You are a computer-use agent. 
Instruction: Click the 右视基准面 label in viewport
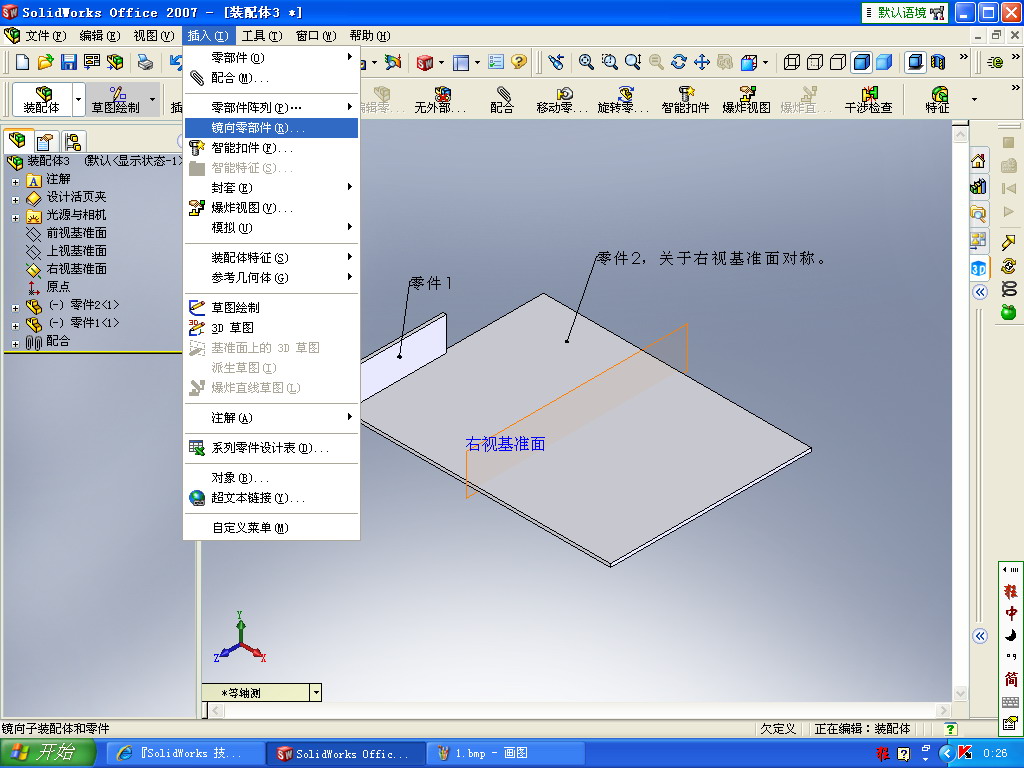505,444
